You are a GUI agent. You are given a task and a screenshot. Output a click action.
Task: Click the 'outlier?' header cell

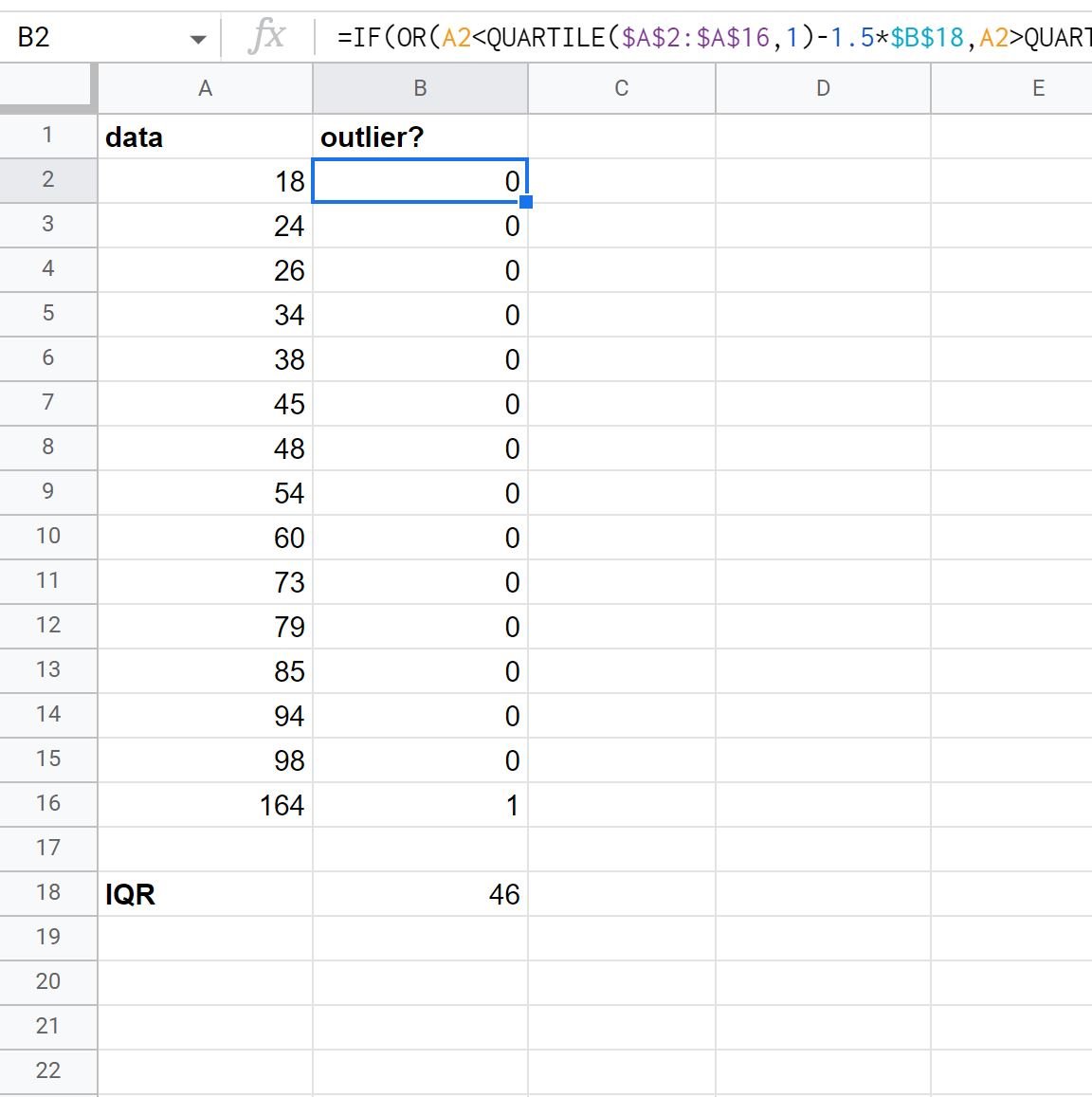point(420,137)
